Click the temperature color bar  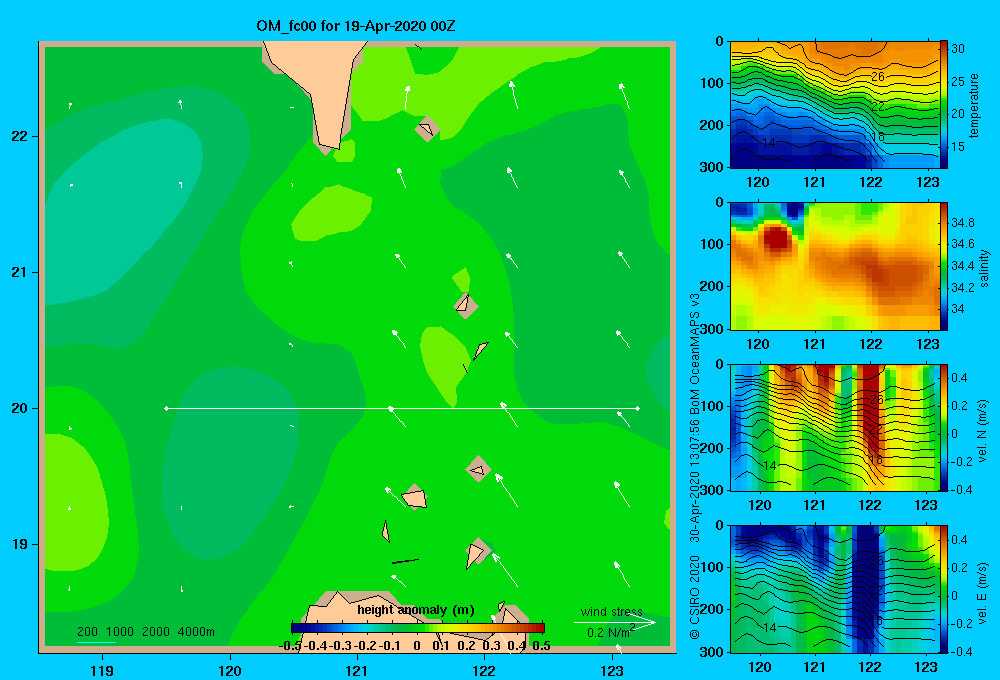click(x=944, y=105)
